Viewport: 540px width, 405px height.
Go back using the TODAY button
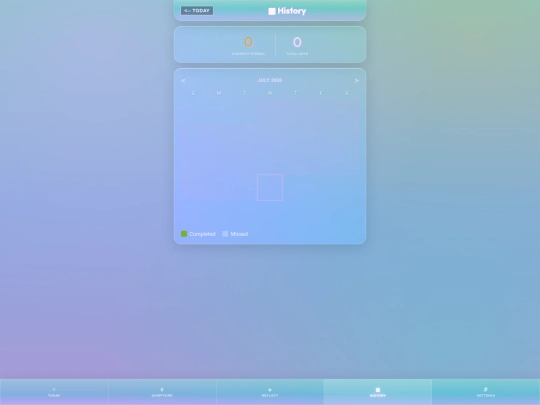(197, 11)
